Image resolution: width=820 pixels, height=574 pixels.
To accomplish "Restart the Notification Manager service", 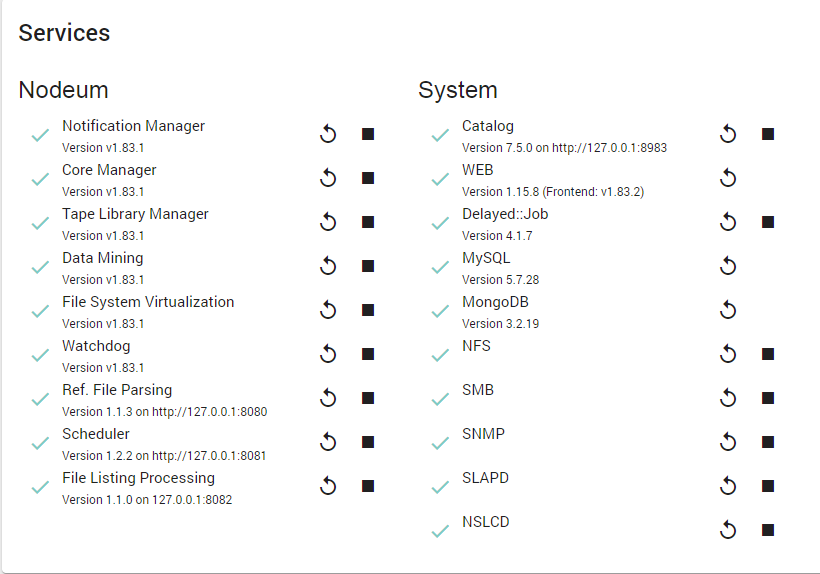I will 328,134.
